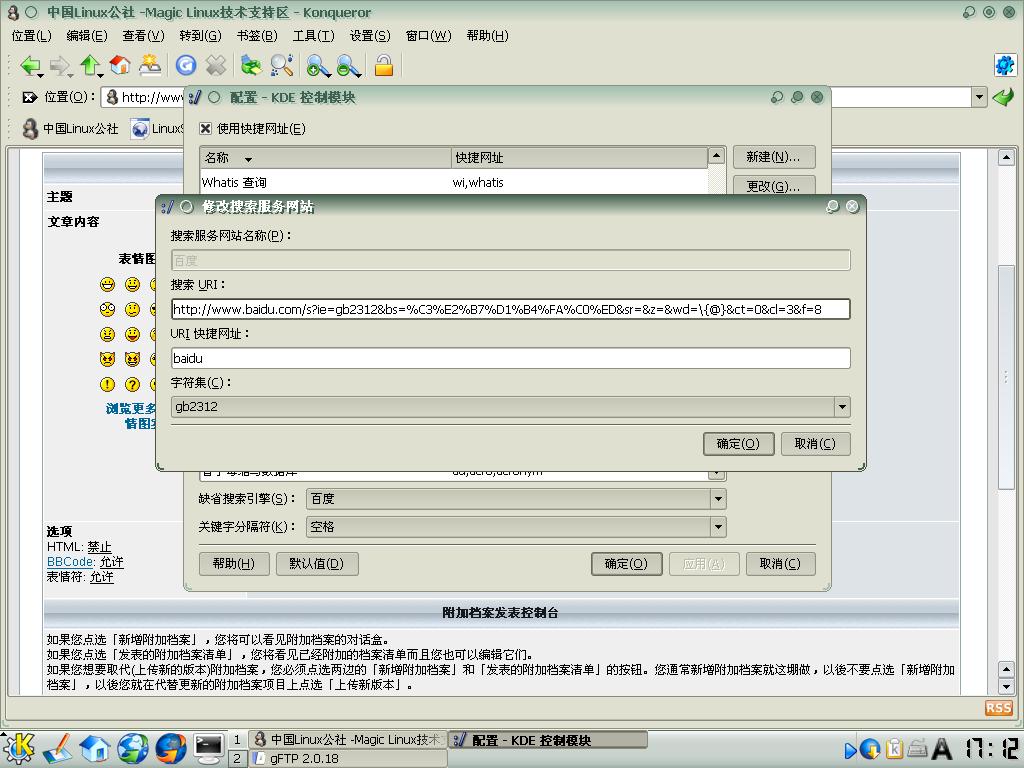The width and height of the screenshot is (1024, 768).
Task: Click the pencil editor icon in panel
Action: click(x=57, y=748)
